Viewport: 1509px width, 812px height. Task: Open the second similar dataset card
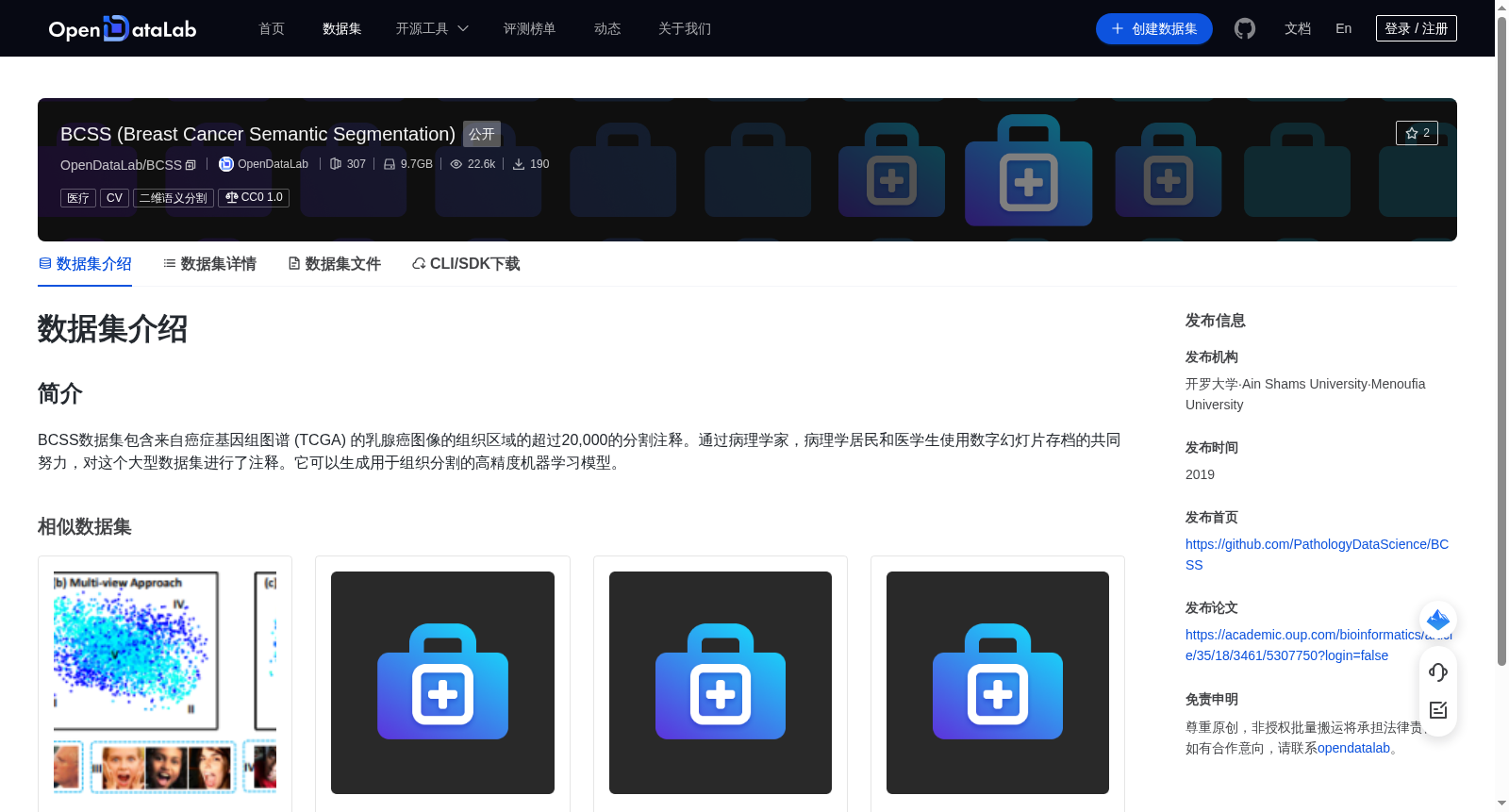[442, 683]
